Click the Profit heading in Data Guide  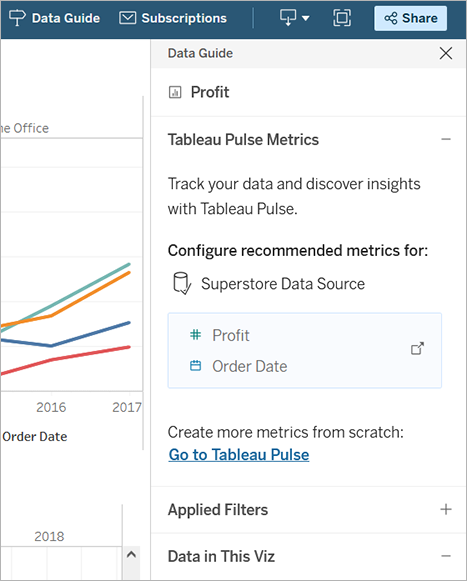pos(210,92)
